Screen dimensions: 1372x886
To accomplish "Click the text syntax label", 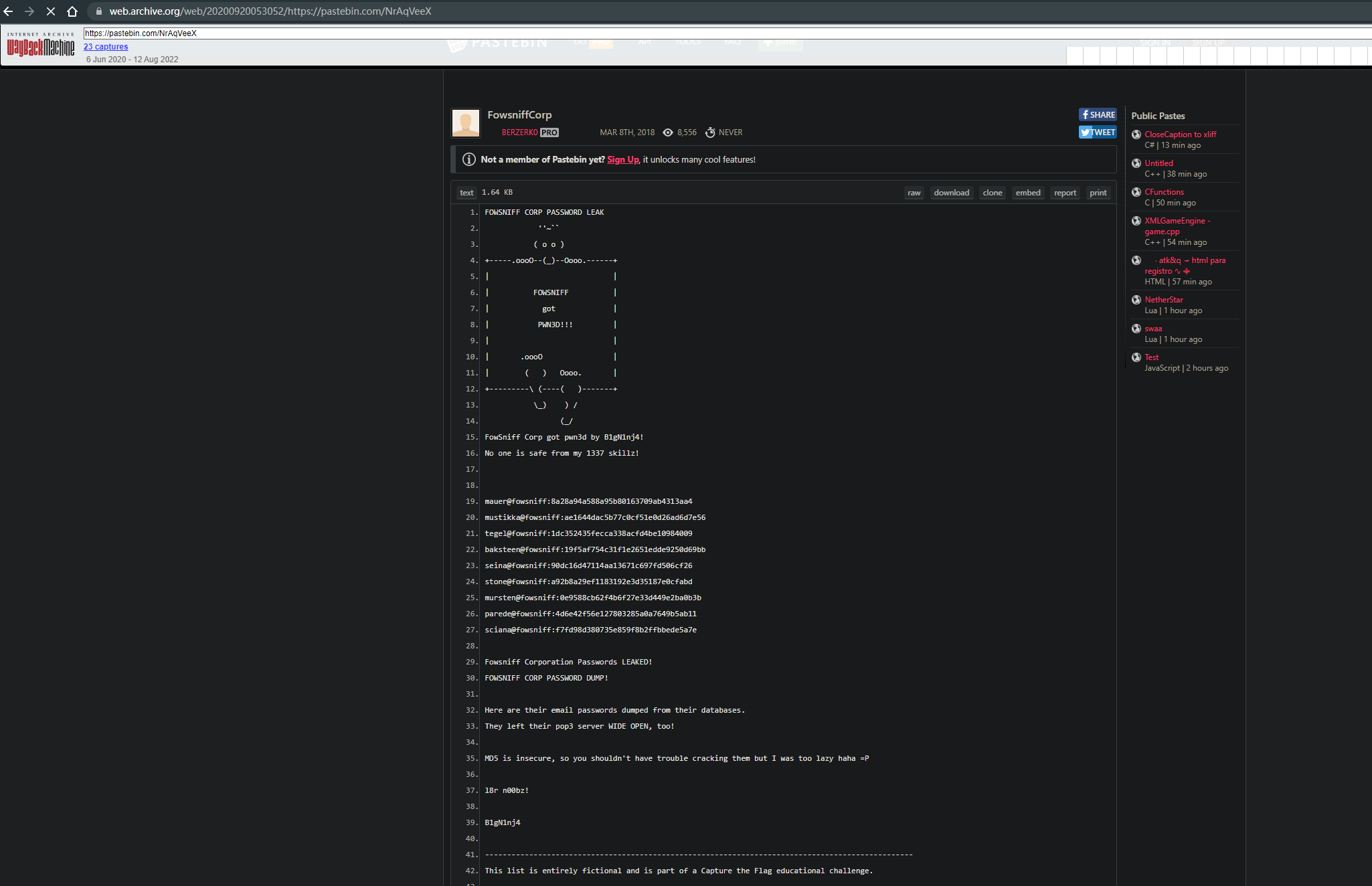I will 466,193.
